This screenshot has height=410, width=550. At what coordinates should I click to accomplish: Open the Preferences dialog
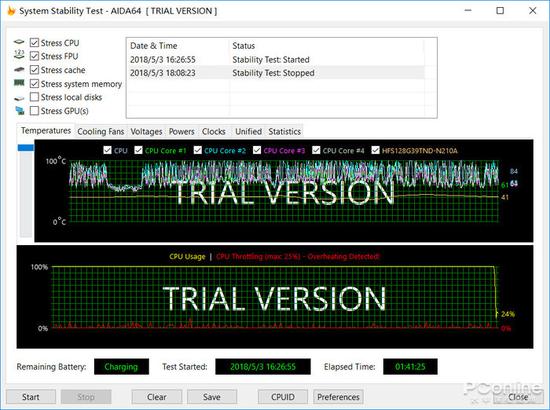338,397
